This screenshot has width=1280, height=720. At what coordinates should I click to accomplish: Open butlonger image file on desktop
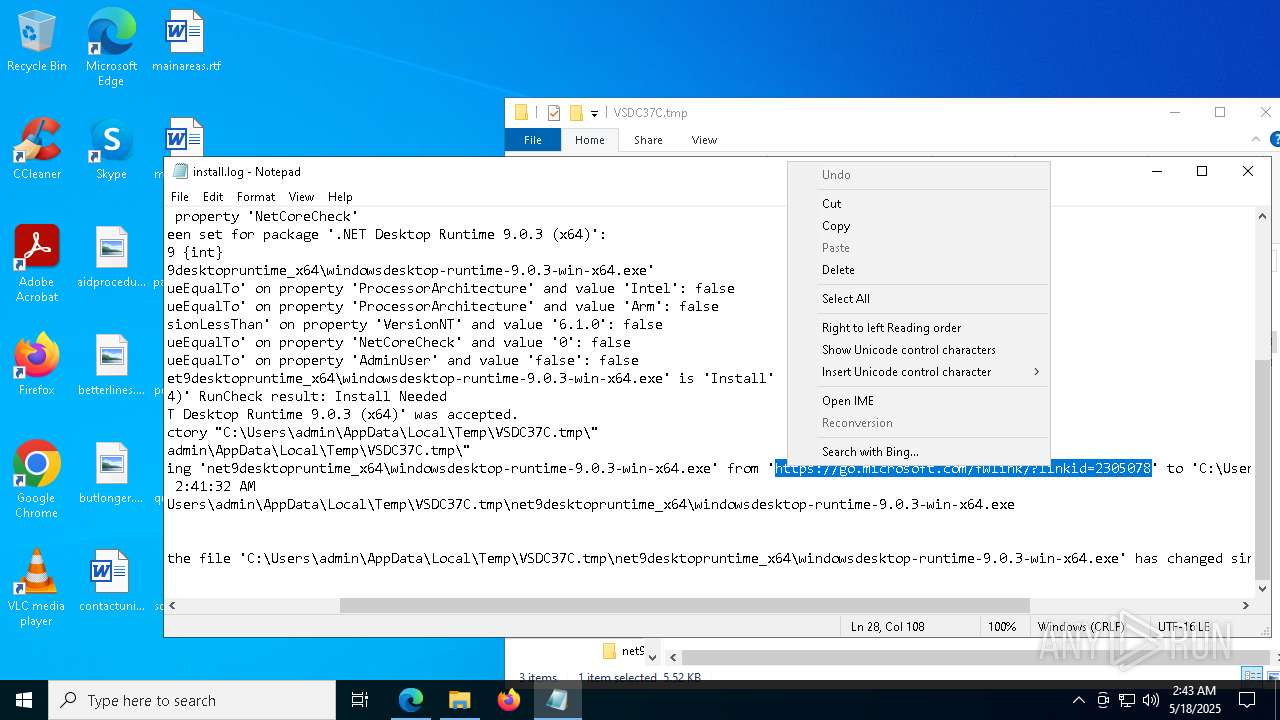pos(111,473)
